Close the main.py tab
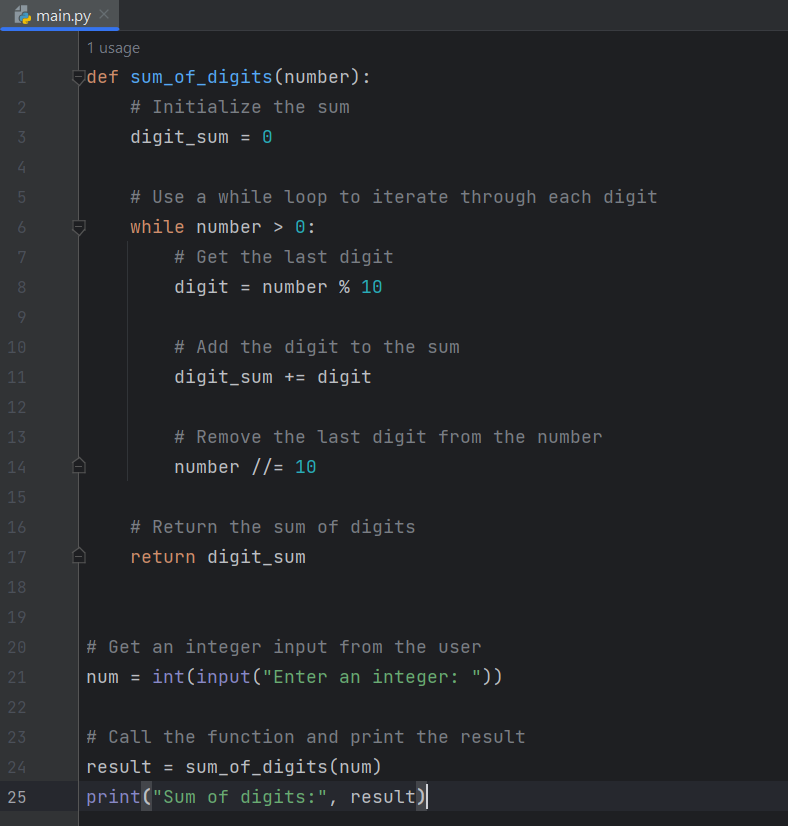 pyautogui.click(x=104, y=15)
